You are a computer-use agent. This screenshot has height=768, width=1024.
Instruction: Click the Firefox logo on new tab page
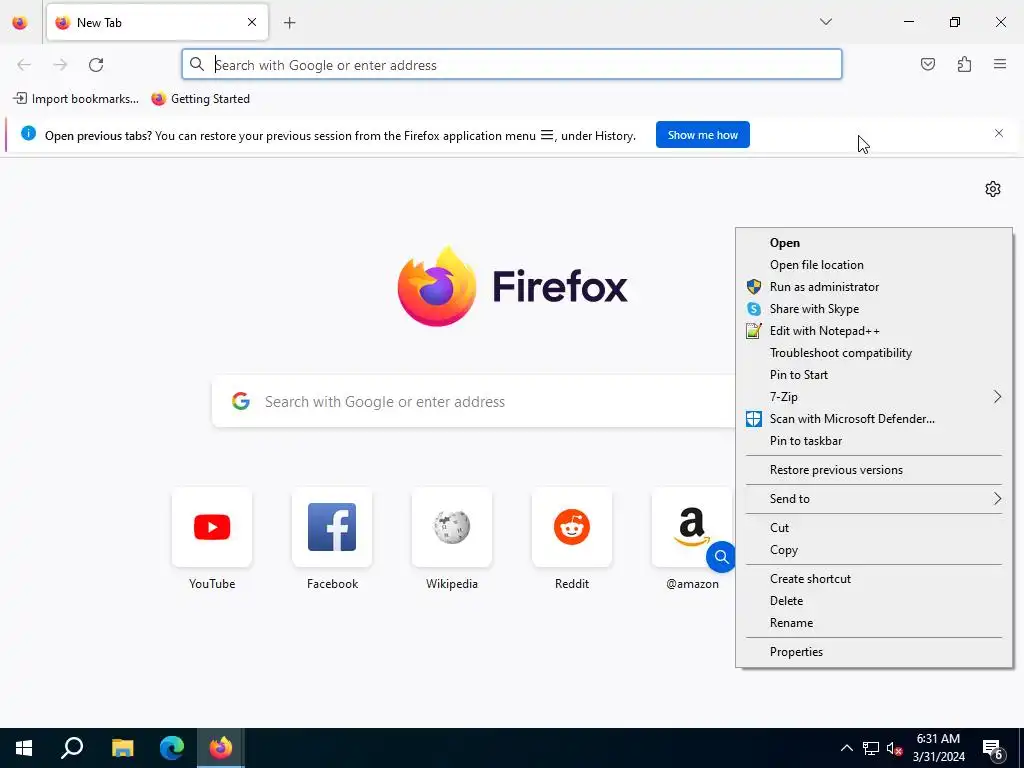click(513, 286)
